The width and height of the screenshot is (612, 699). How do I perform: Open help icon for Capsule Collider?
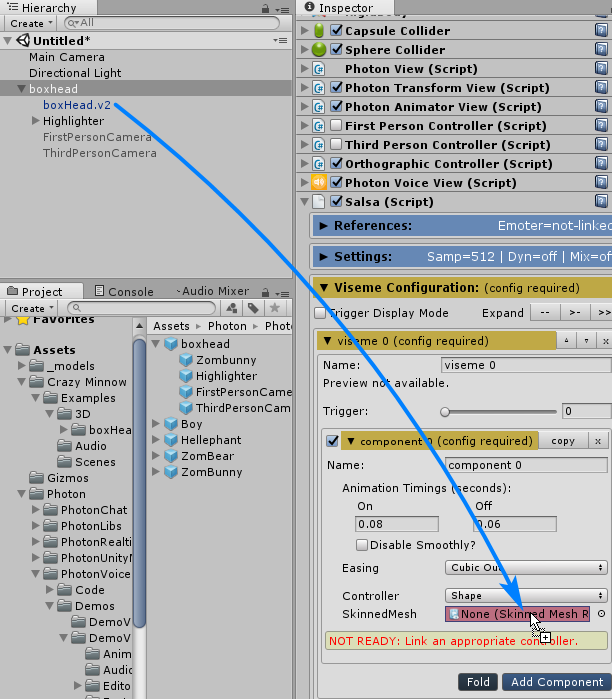tap(600, 31)
